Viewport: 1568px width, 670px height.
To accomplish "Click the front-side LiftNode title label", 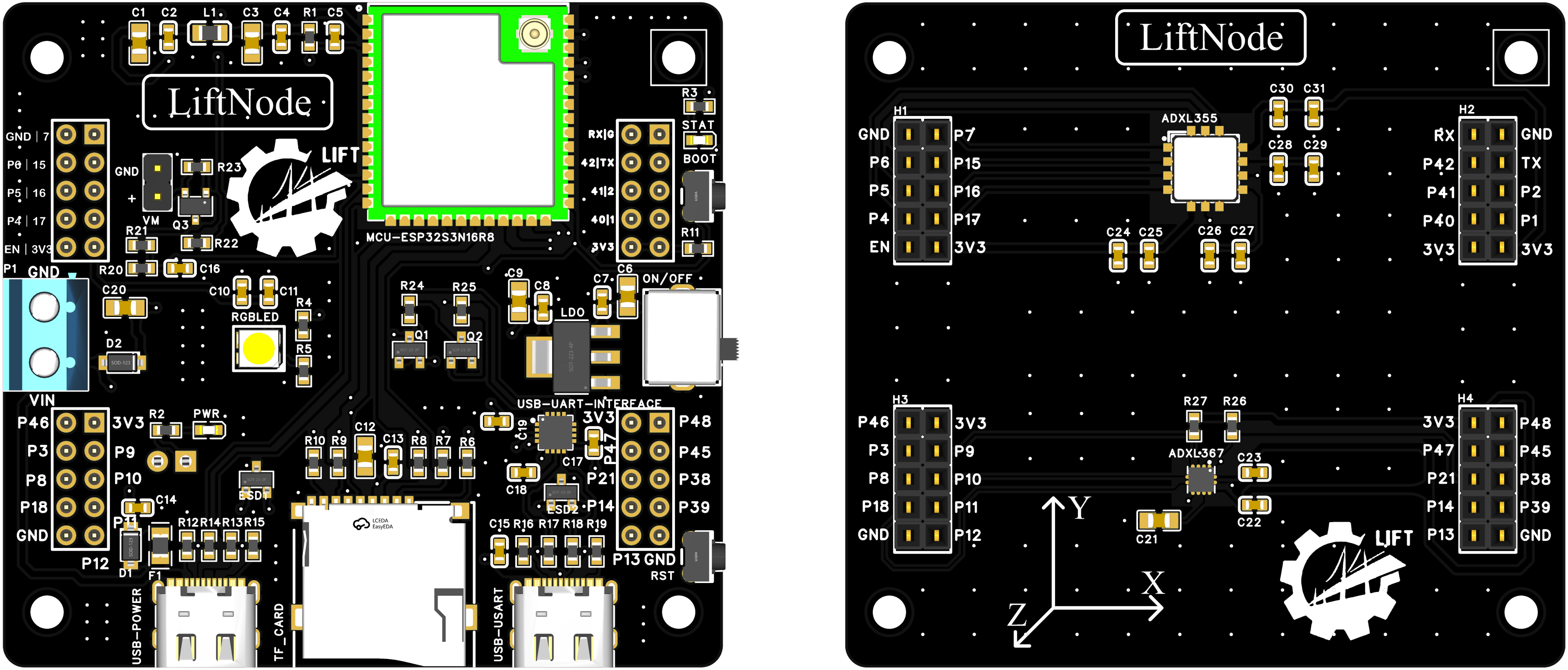I will pyautogui.click(x=237, y=102).
